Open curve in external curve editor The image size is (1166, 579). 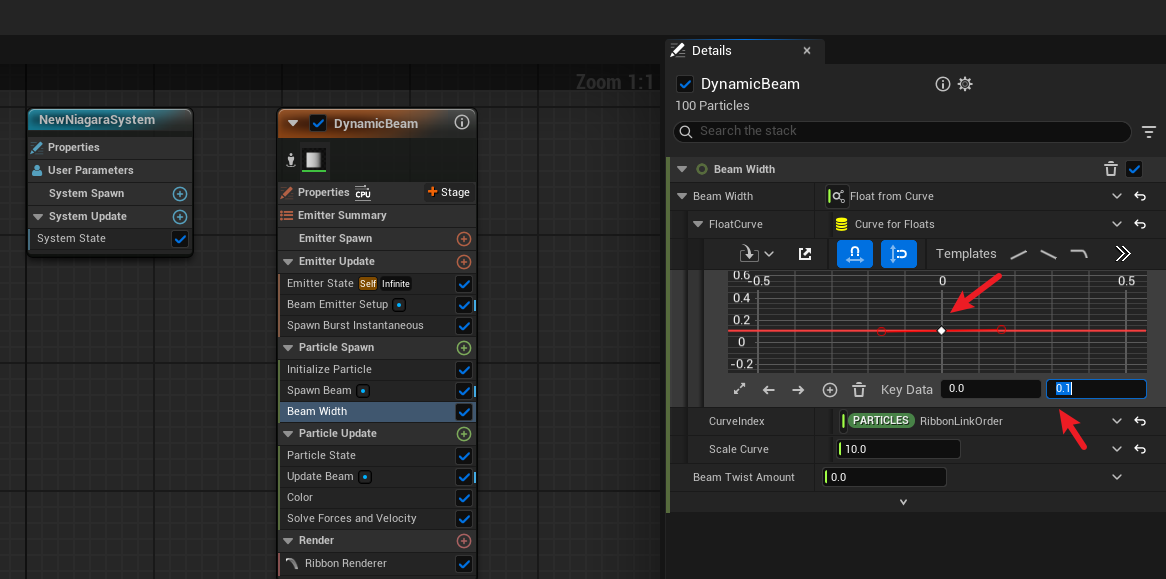click(x=805, y=253)
